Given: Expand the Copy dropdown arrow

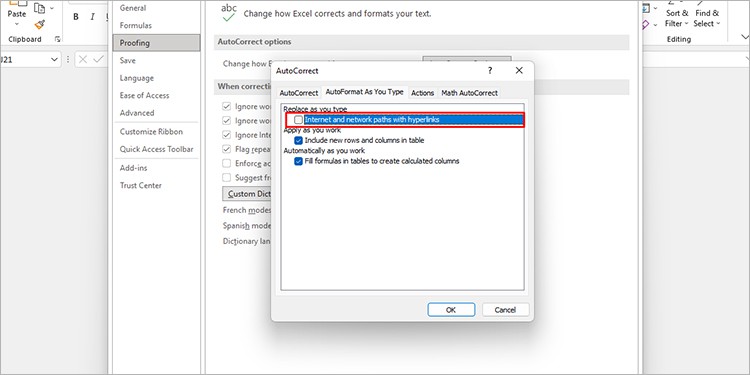Looking at the screenshot, I should [x=52, y=8].
